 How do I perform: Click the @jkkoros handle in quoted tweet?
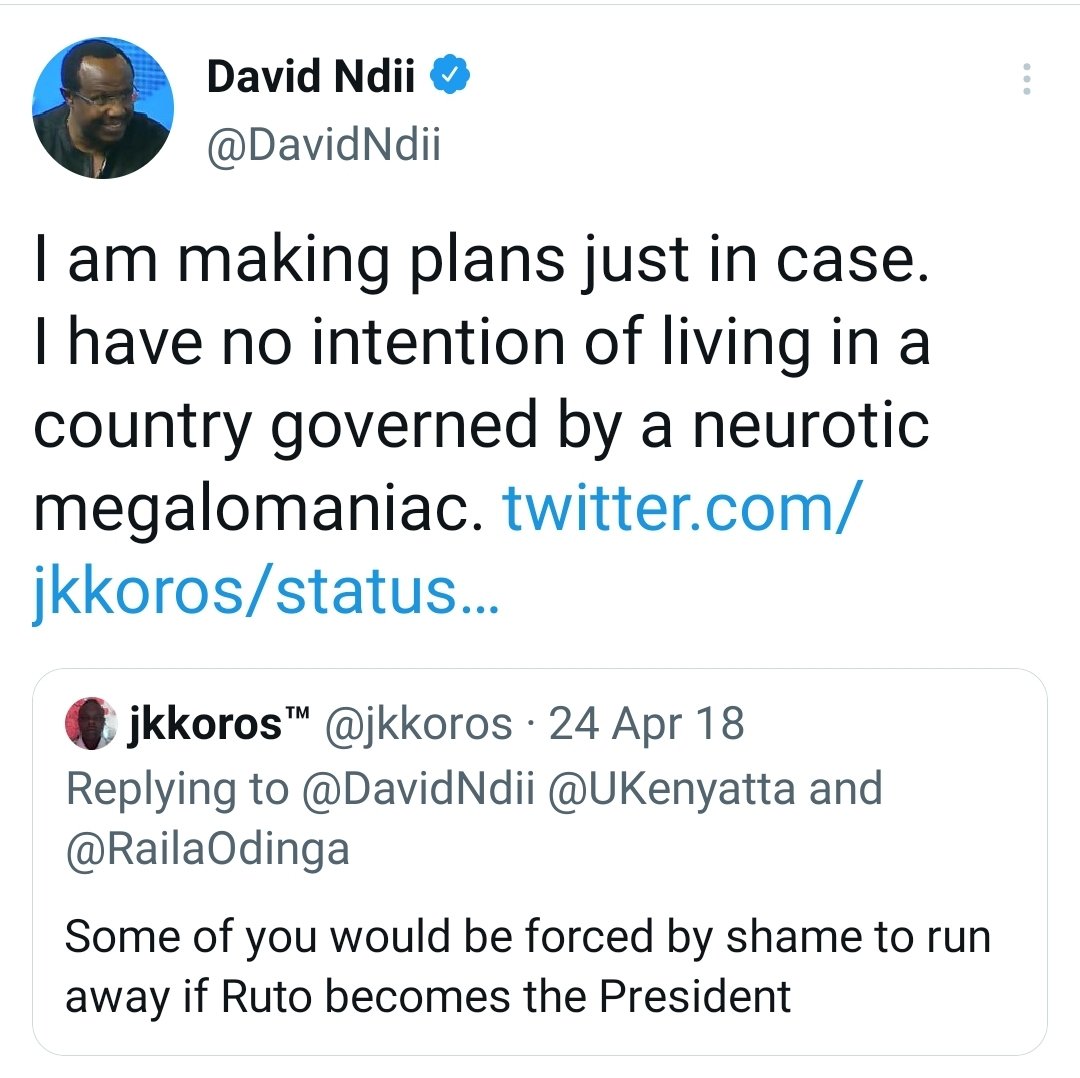[418, 725]
